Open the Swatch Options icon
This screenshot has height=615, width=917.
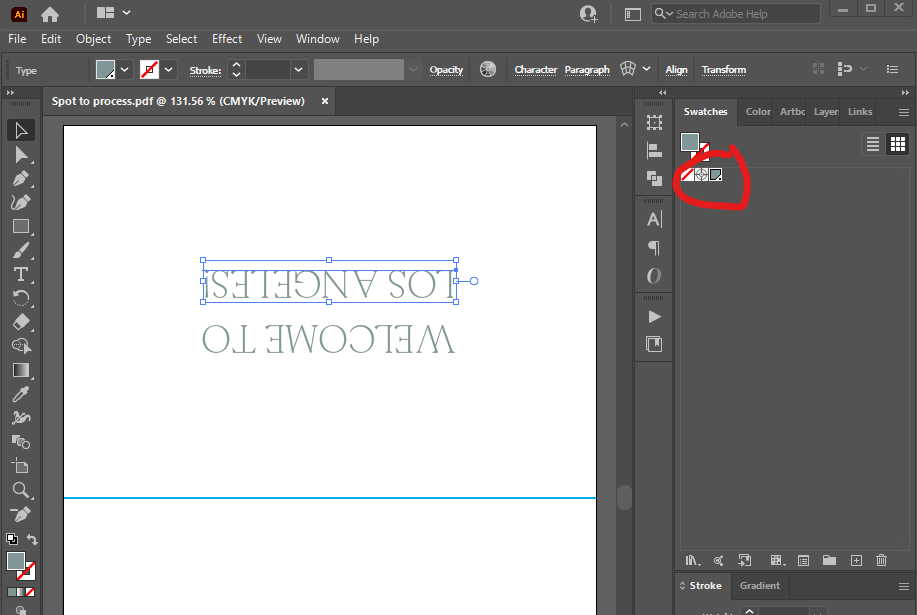point(804,561)
